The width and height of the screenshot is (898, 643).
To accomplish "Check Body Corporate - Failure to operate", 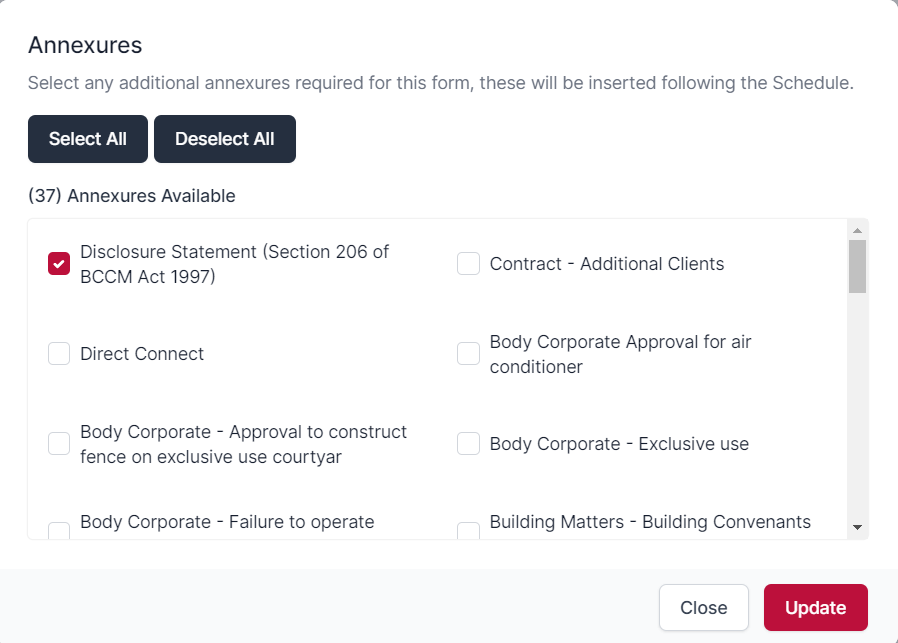I will click(x=58, y=531).
